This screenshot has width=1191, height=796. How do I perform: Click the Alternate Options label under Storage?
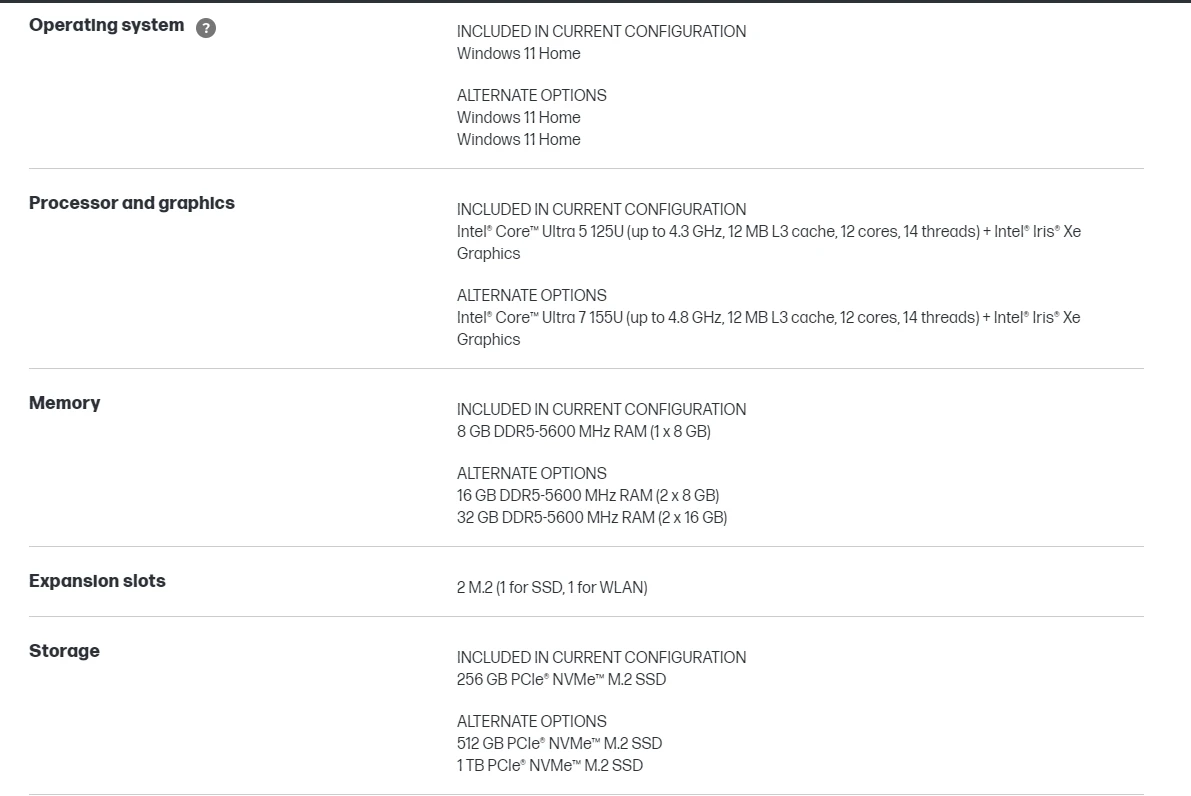coord(531,722)
